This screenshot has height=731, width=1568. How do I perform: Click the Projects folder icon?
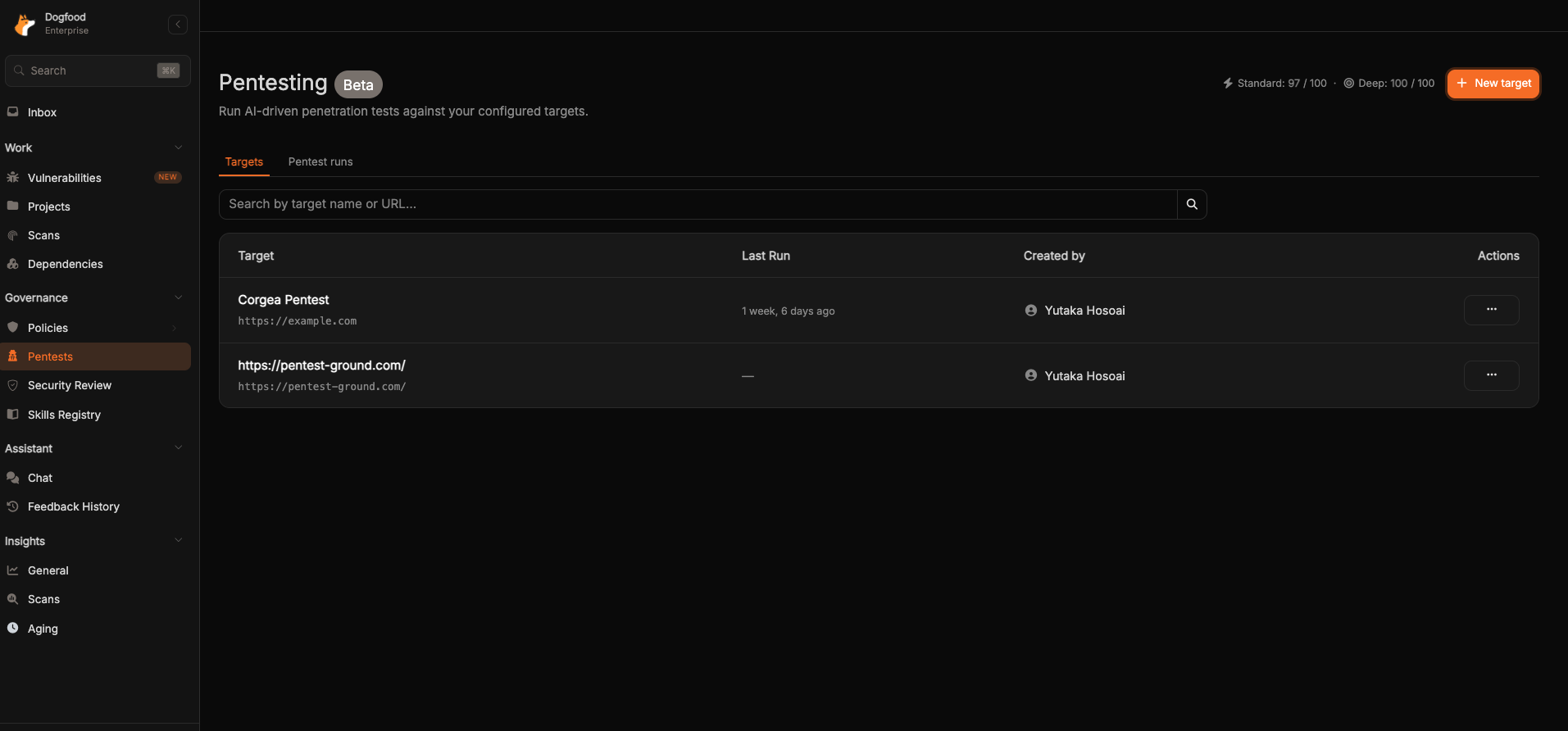[x=13, y=206]
